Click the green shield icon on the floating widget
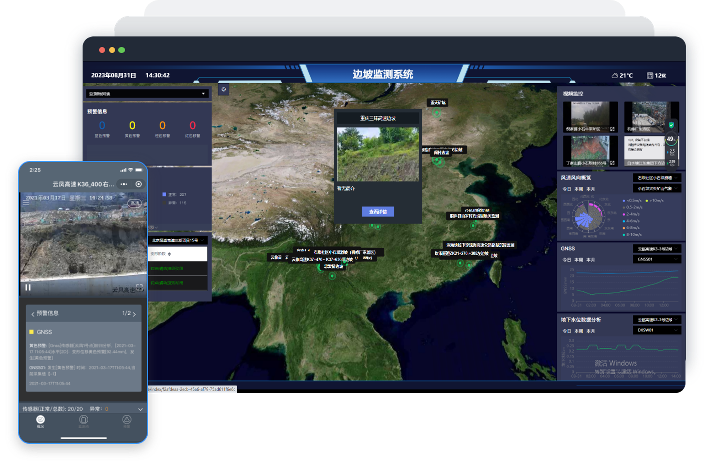This screenshot has height=466, width=710. click(672, 125)
